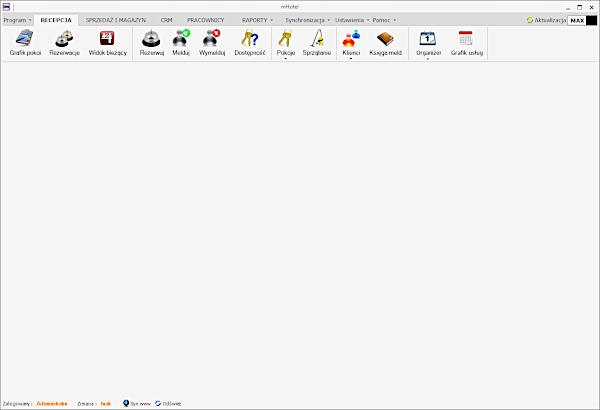The width and height of the screenshot is (600, 410).
Task: Click the Aktualizacja update button
Action: point(546,20)
